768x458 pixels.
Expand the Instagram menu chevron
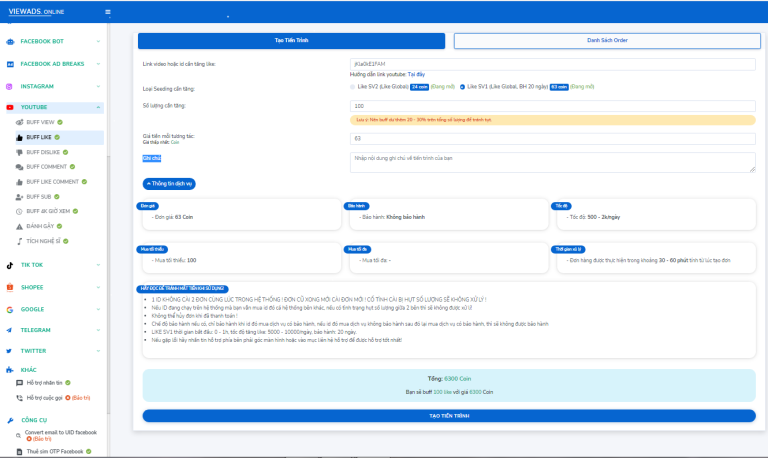click(98, 87)
